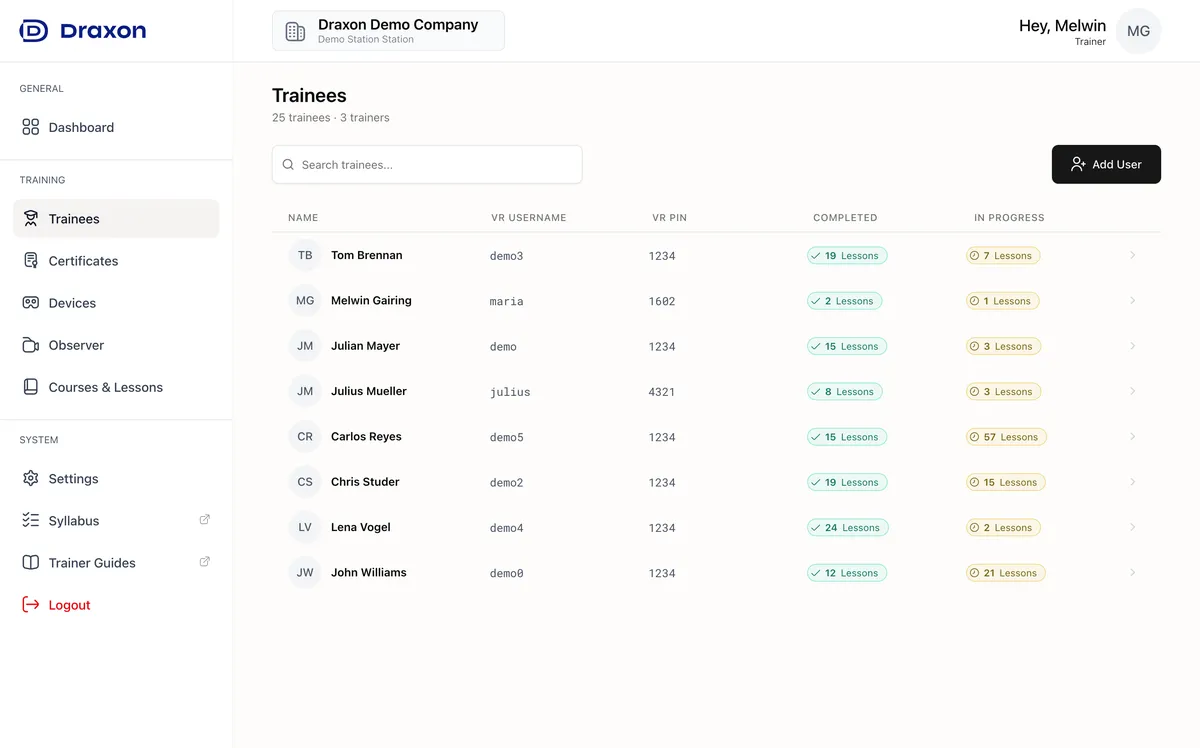Click the IN PROGRESS column header
The height and width of the screenshot is (748, 1200).
[1009, 218]
